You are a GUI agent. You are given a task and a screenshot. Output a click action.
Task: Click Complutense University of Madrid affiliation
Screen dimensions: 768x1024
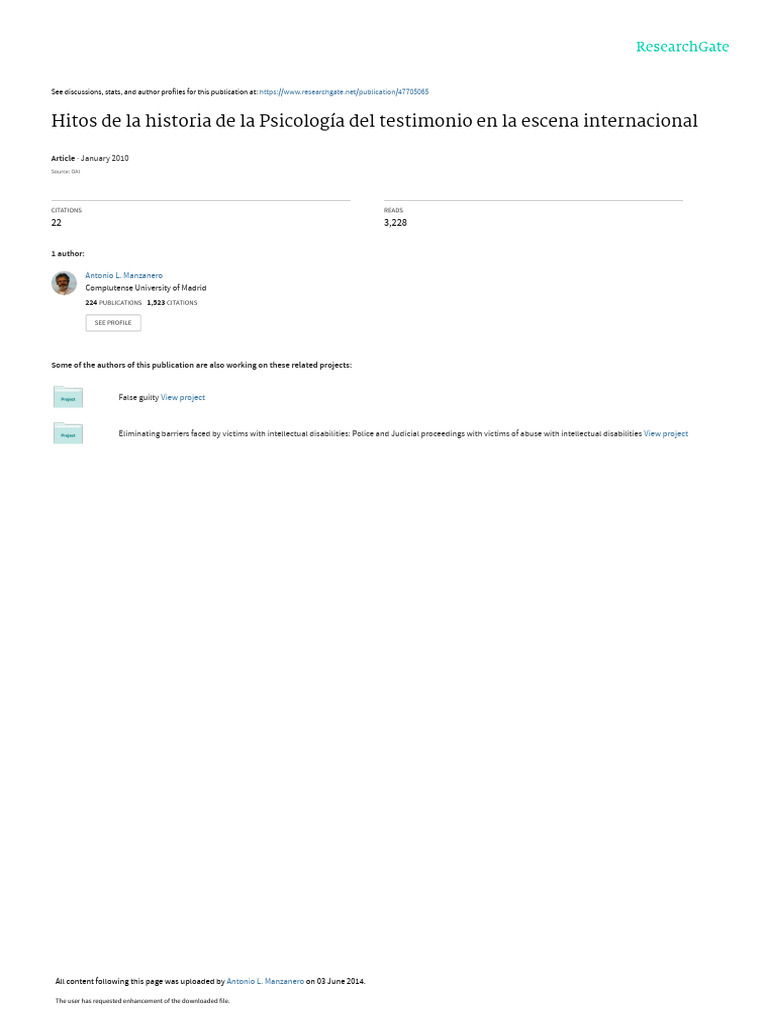pos(146,288)
